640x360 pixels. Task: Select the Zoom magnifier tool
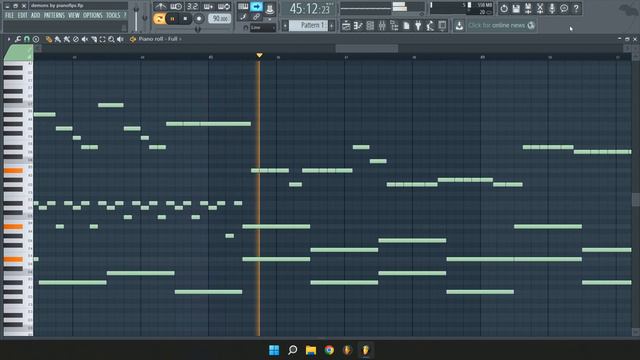tap(111, 39)
